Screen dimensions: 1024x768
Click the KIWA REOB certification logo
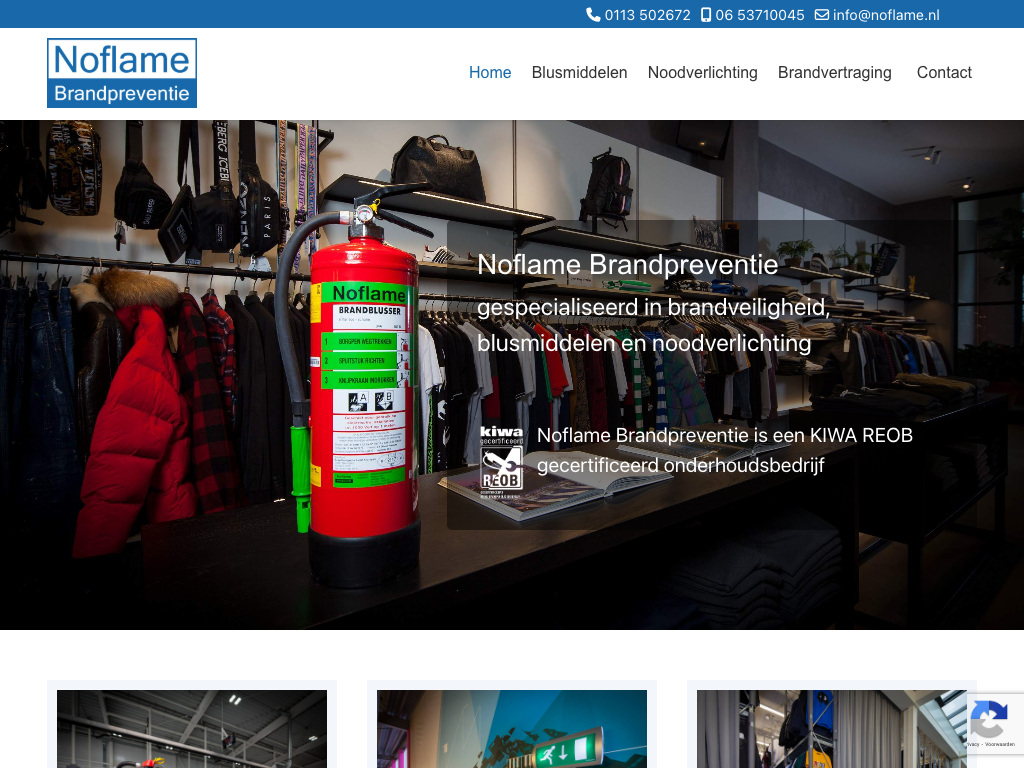coord(501,461)
